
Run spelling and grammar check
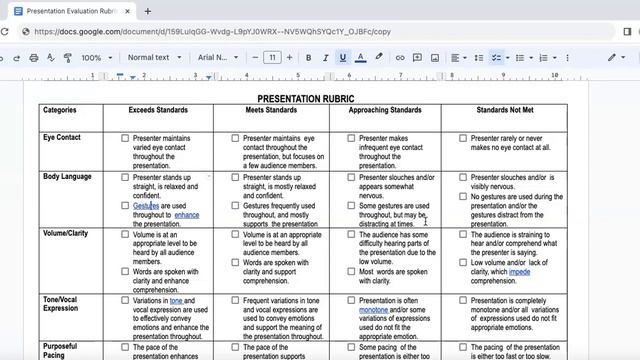point(51,58)
